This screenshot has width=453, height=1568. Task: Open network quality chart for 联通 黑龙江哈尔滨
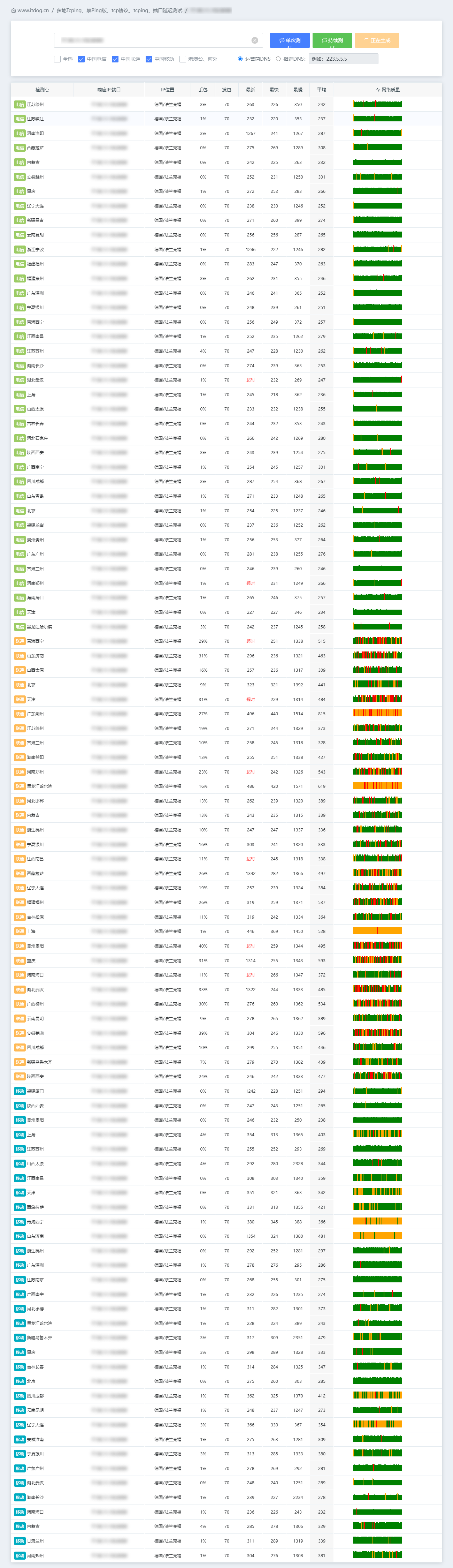pyautogui.click(x=378, y=786)
